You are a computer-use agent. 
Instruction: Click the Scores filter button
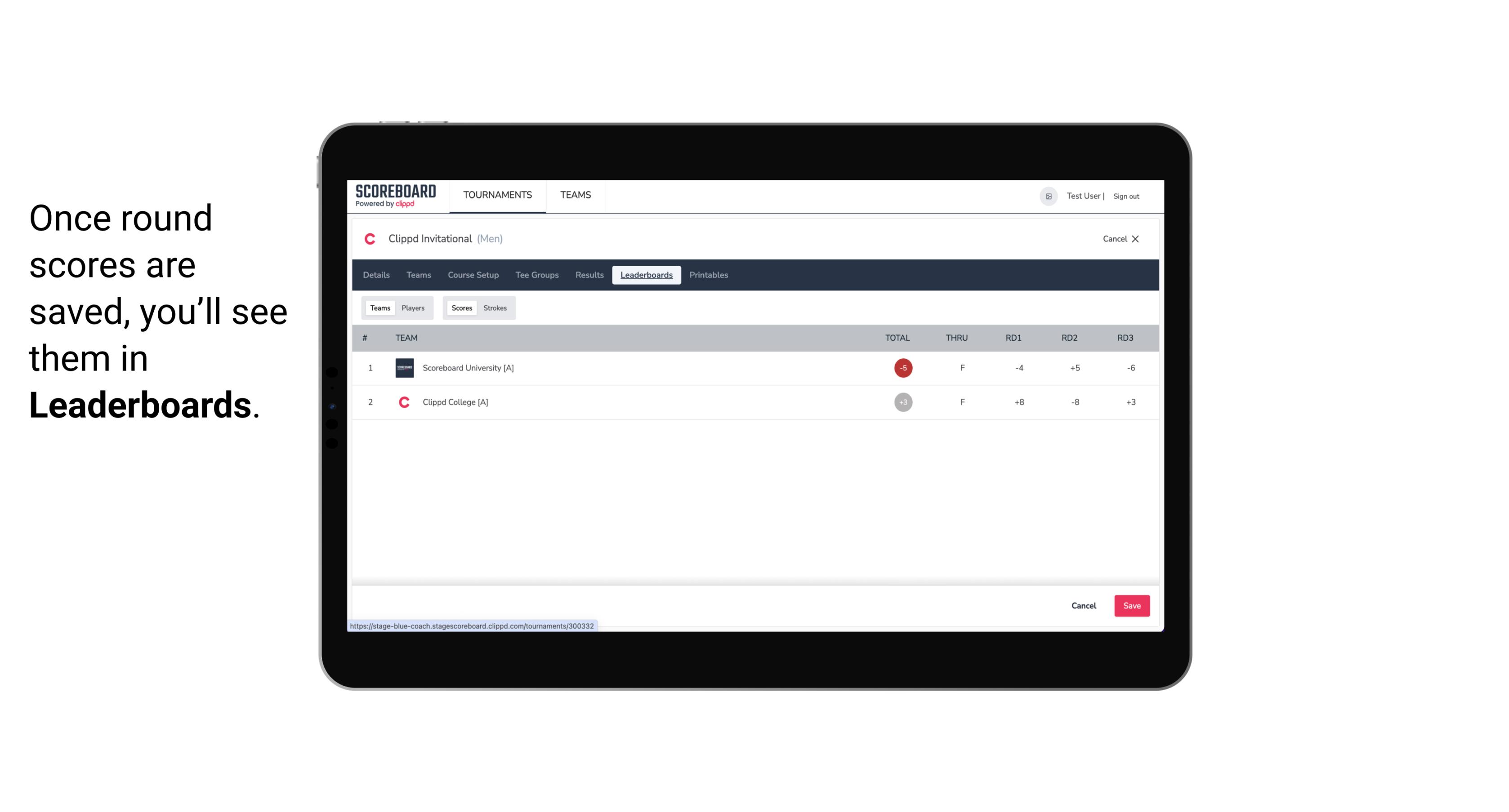(461, 307)
